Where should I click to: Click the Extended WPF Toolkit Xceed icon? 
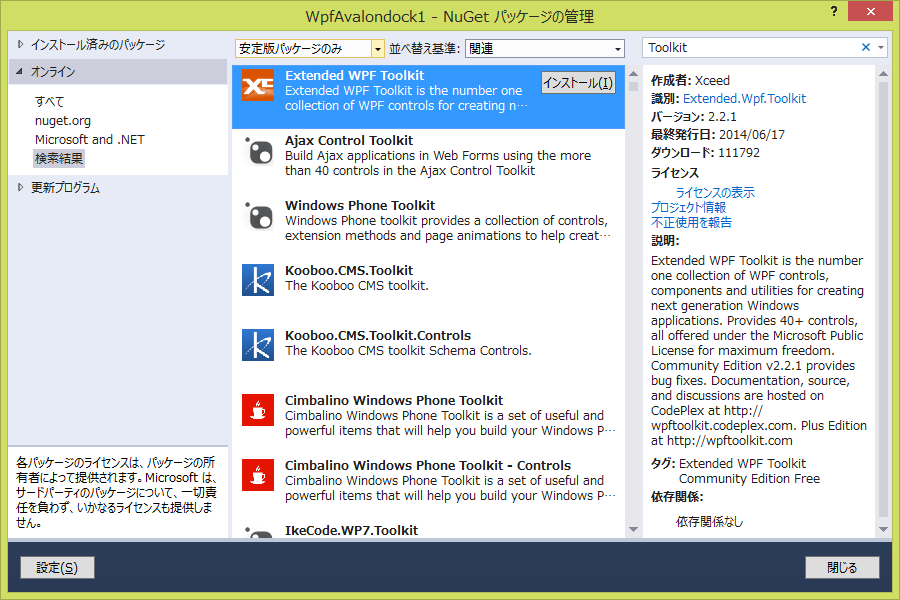[x=258, y=85]
